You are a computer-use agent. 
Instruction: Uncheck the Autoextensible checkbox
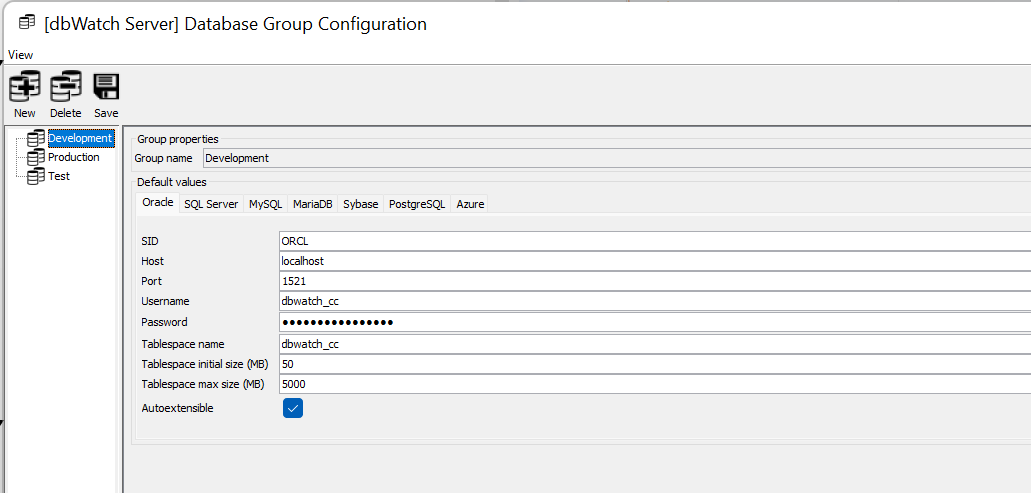(x=293, y=408)
